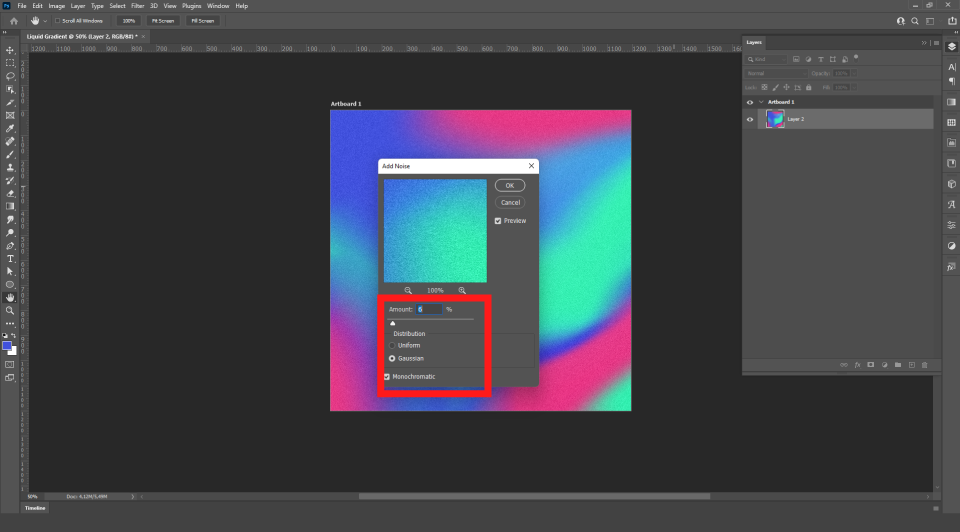
Task: Expand the status bar info arrow
Action: tap(132, 496)
